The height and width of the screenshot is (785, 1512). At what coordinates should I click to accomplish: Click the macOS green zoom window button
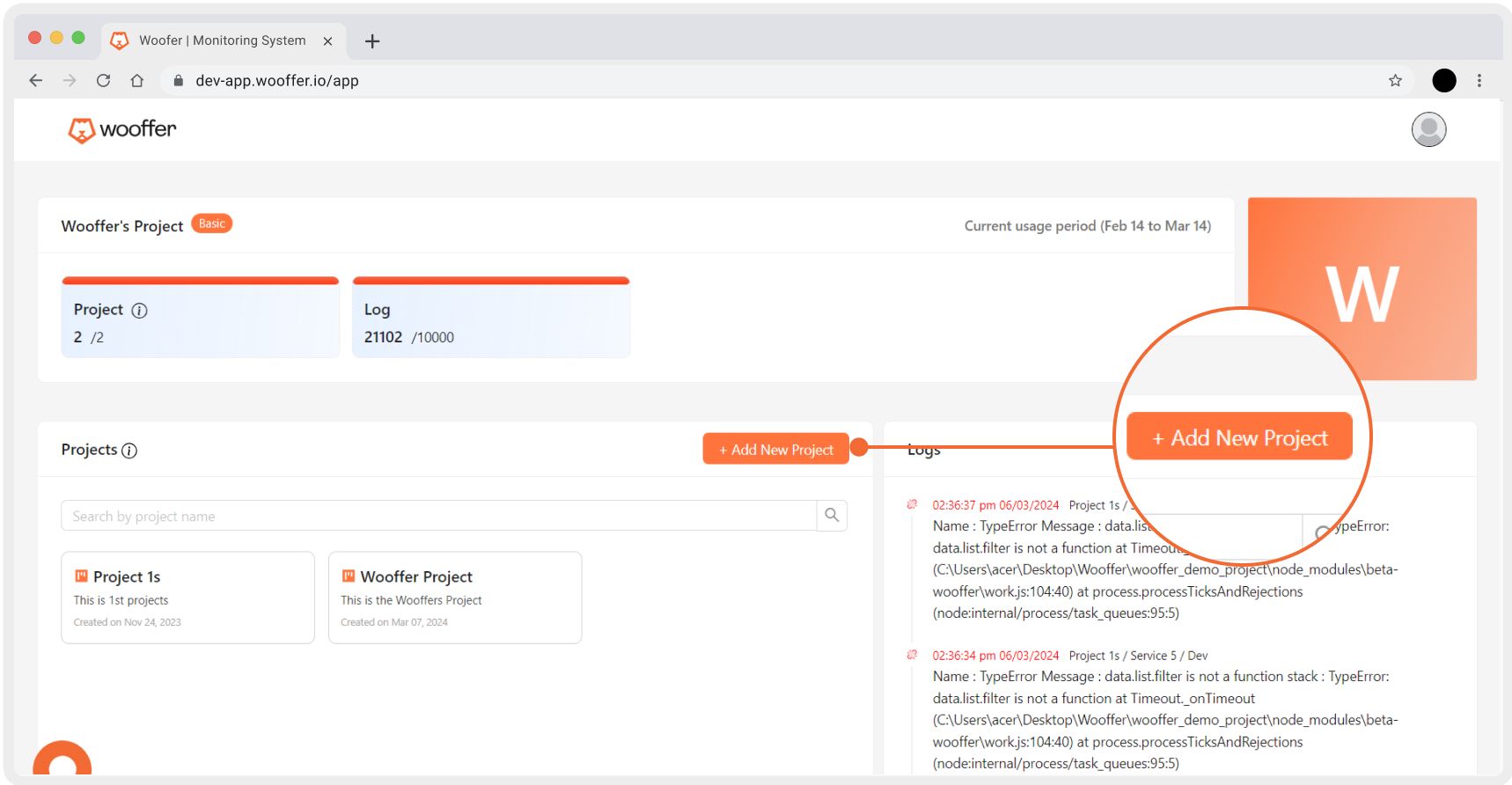tap(78, 38)
